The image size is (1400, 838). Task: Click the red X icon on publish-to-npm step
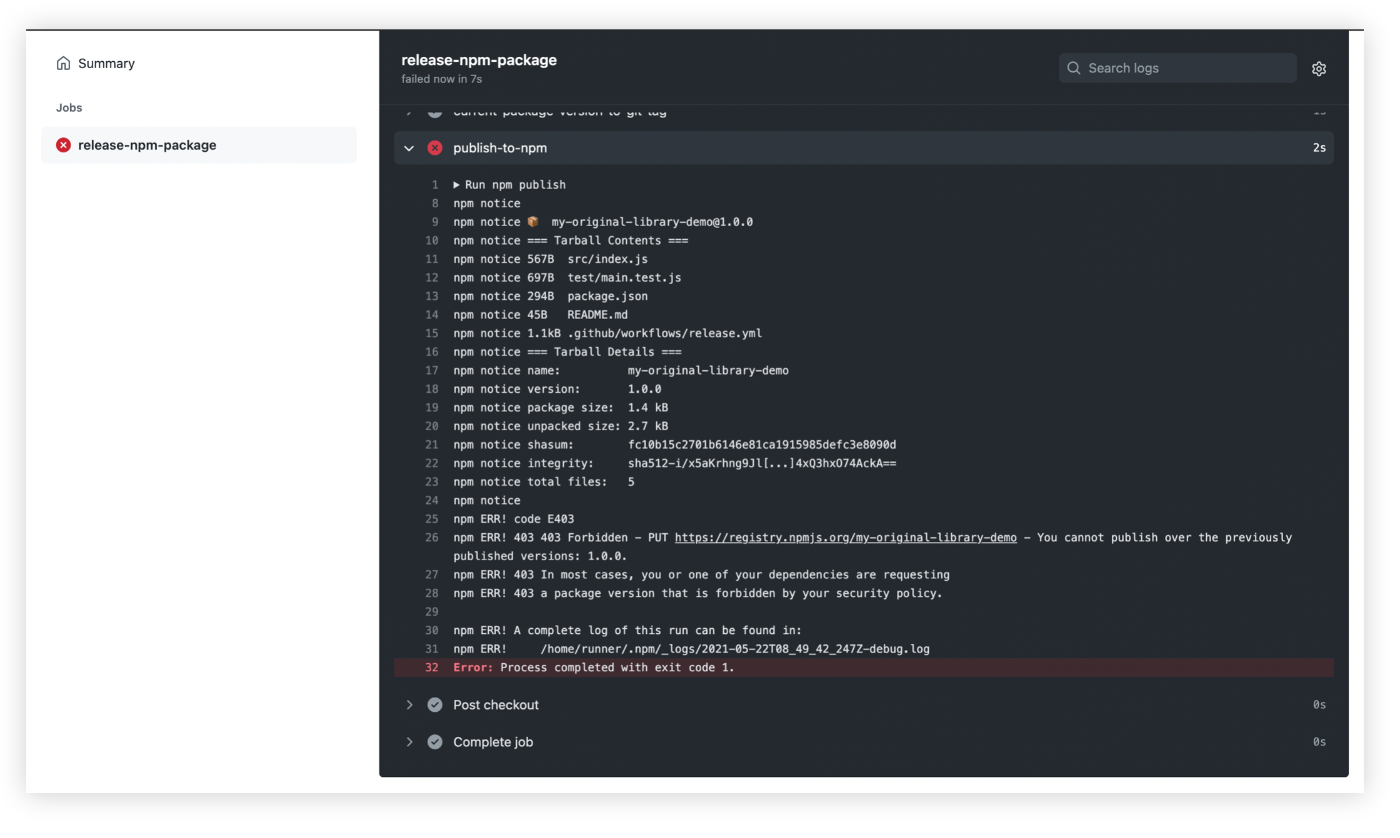[434, 147]
